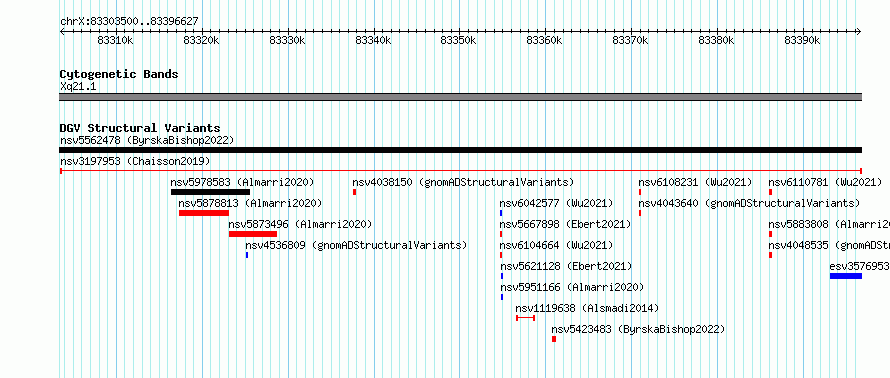Click the 83340k ruler position

(x=373, y=40)
